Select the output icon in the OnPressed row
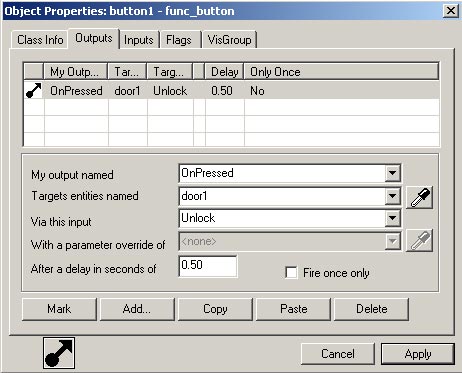462x373 pixels. 34,90
